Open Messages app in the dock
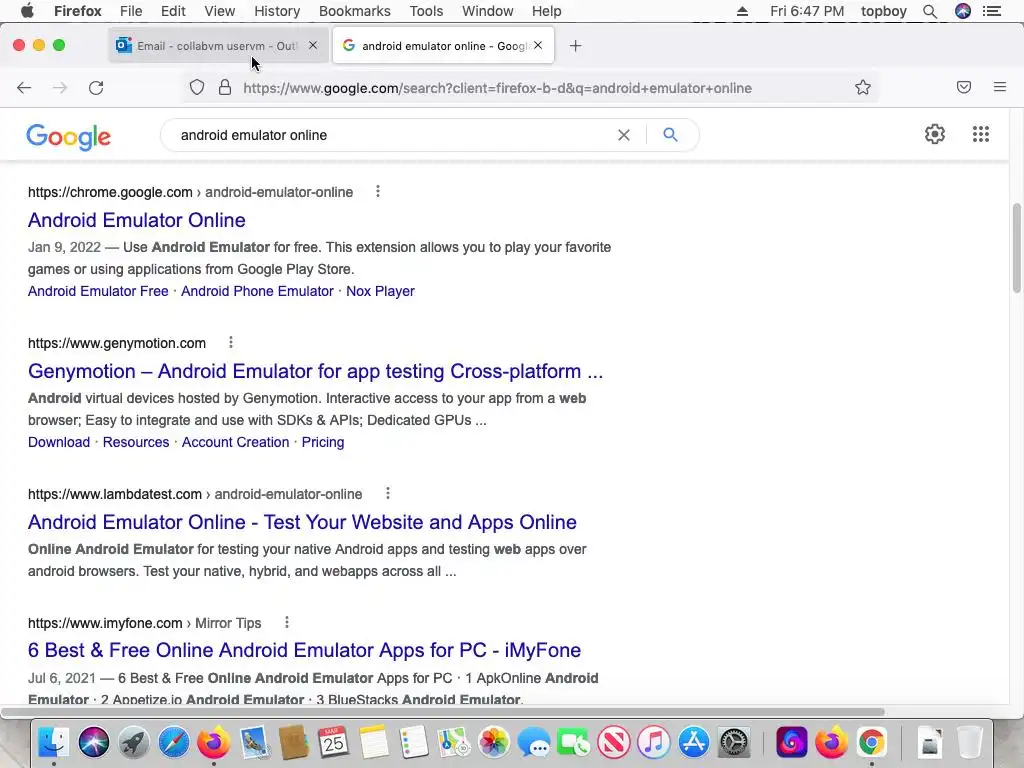The height and width of the screenshot is (768, 1024). [534, 743]
